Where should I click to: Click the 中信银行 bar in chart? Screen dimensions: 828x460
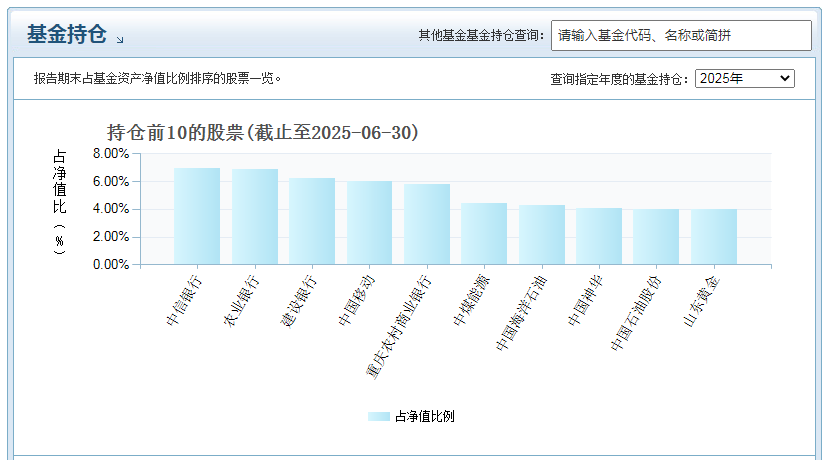(x=197, y=216)
